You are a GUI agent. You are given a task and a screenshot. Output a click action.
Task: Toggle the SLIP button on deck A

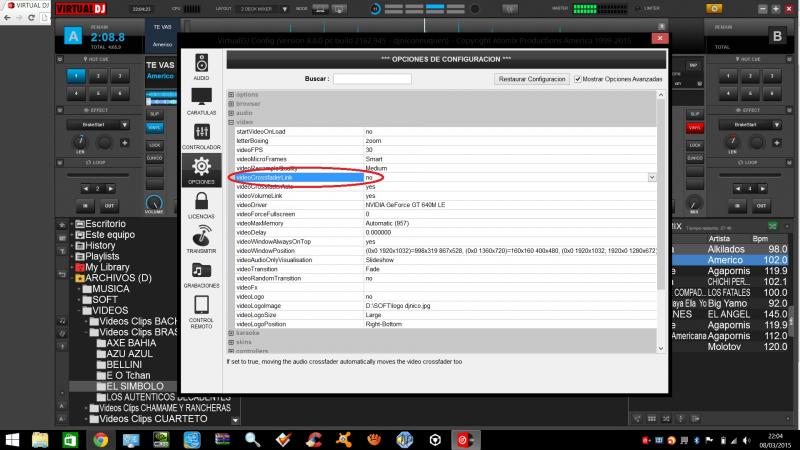pos(155,114)
